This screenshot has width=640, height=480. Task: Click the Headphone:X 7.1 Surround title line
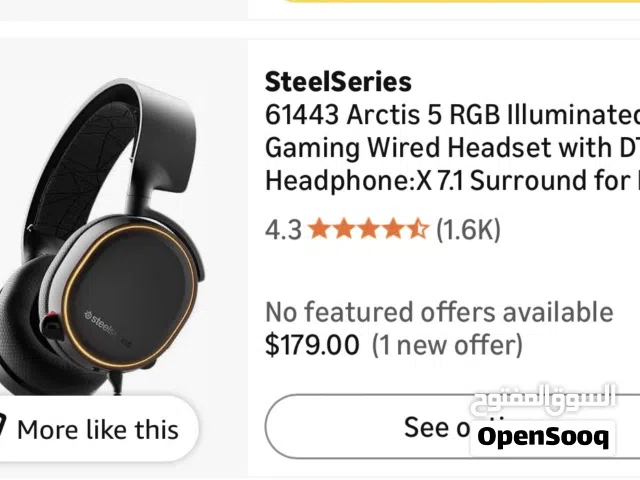pyautogui.click(x=450, y=181)
